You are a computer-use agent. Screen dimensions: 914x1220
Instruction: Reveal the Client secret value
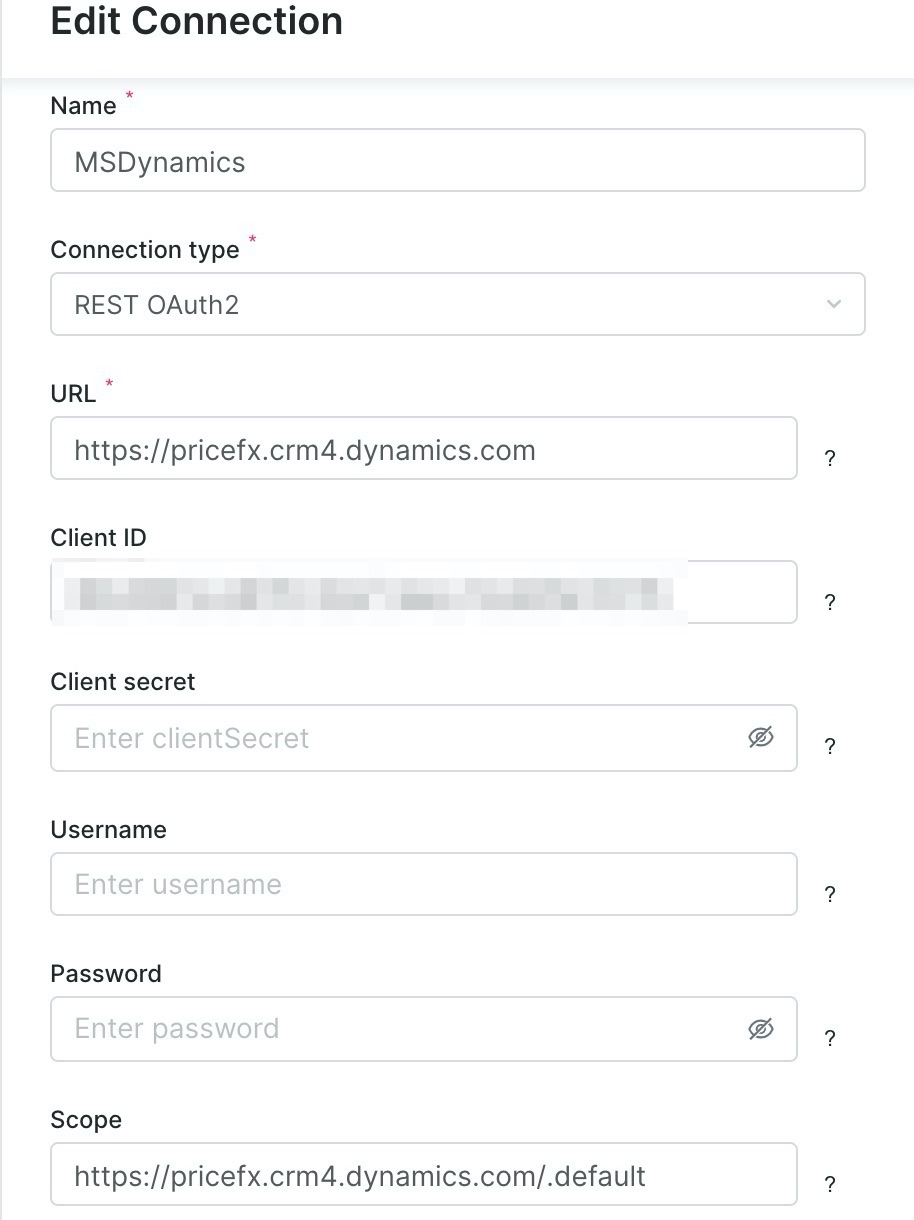761,738
